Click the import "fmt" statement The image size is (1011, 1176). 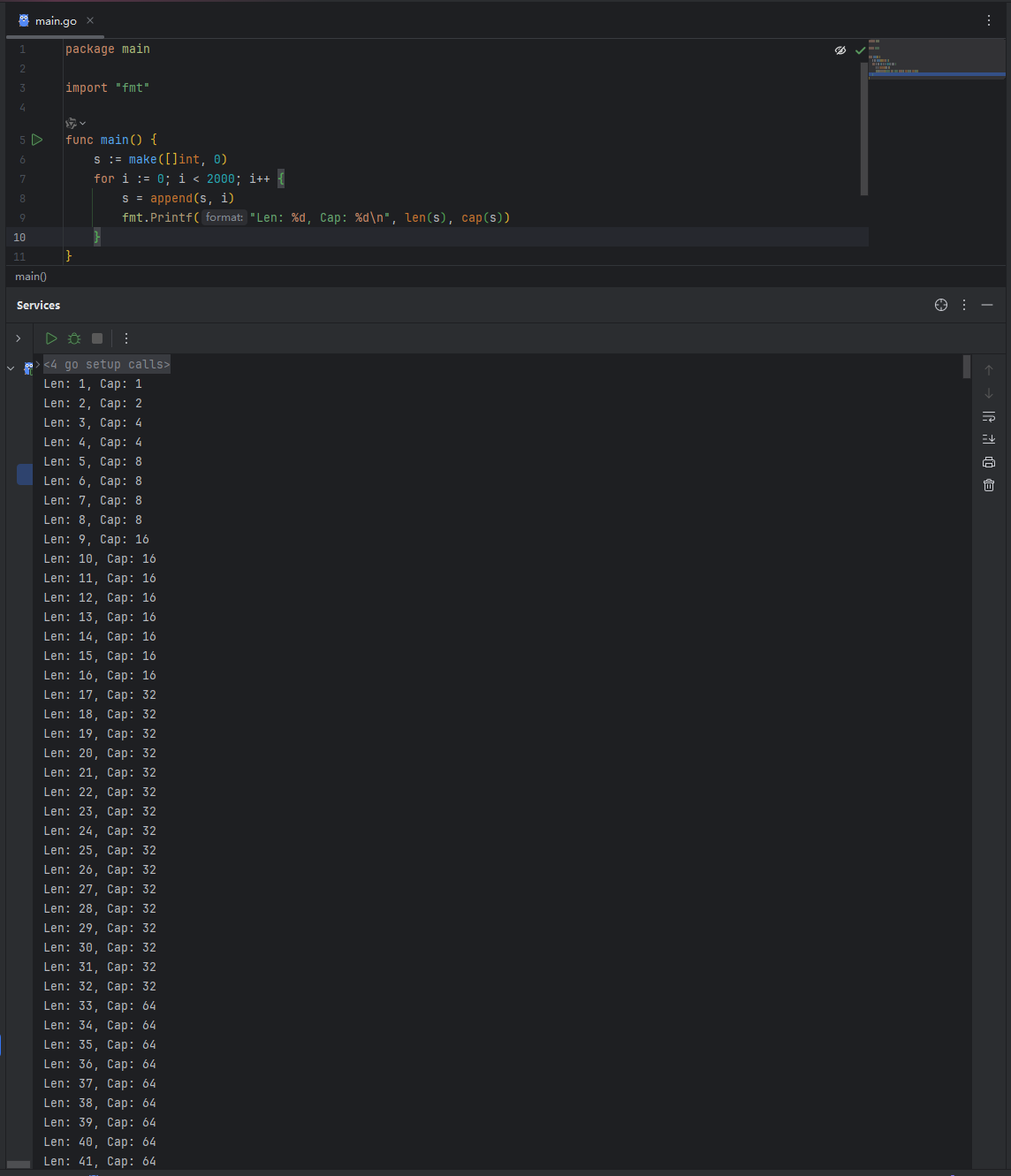(x=108, y=87)
